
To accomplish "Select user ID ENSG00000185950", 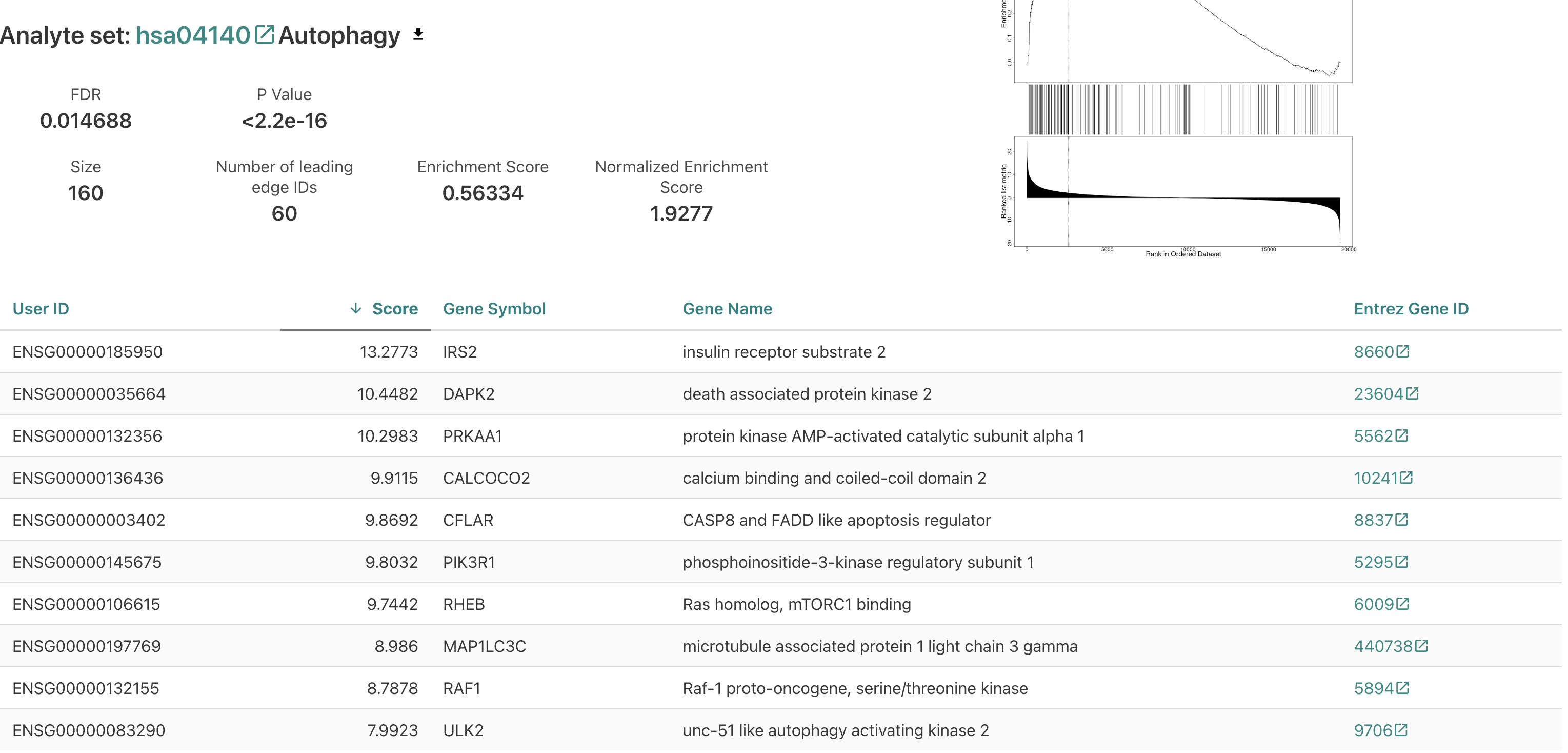I will pos(88,352).
